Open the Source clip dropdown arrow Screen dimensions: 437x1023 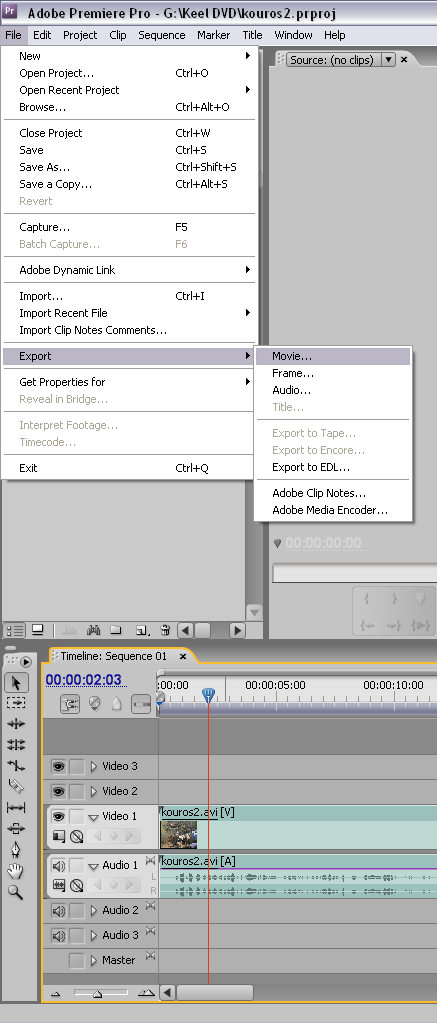pos(388,59)
